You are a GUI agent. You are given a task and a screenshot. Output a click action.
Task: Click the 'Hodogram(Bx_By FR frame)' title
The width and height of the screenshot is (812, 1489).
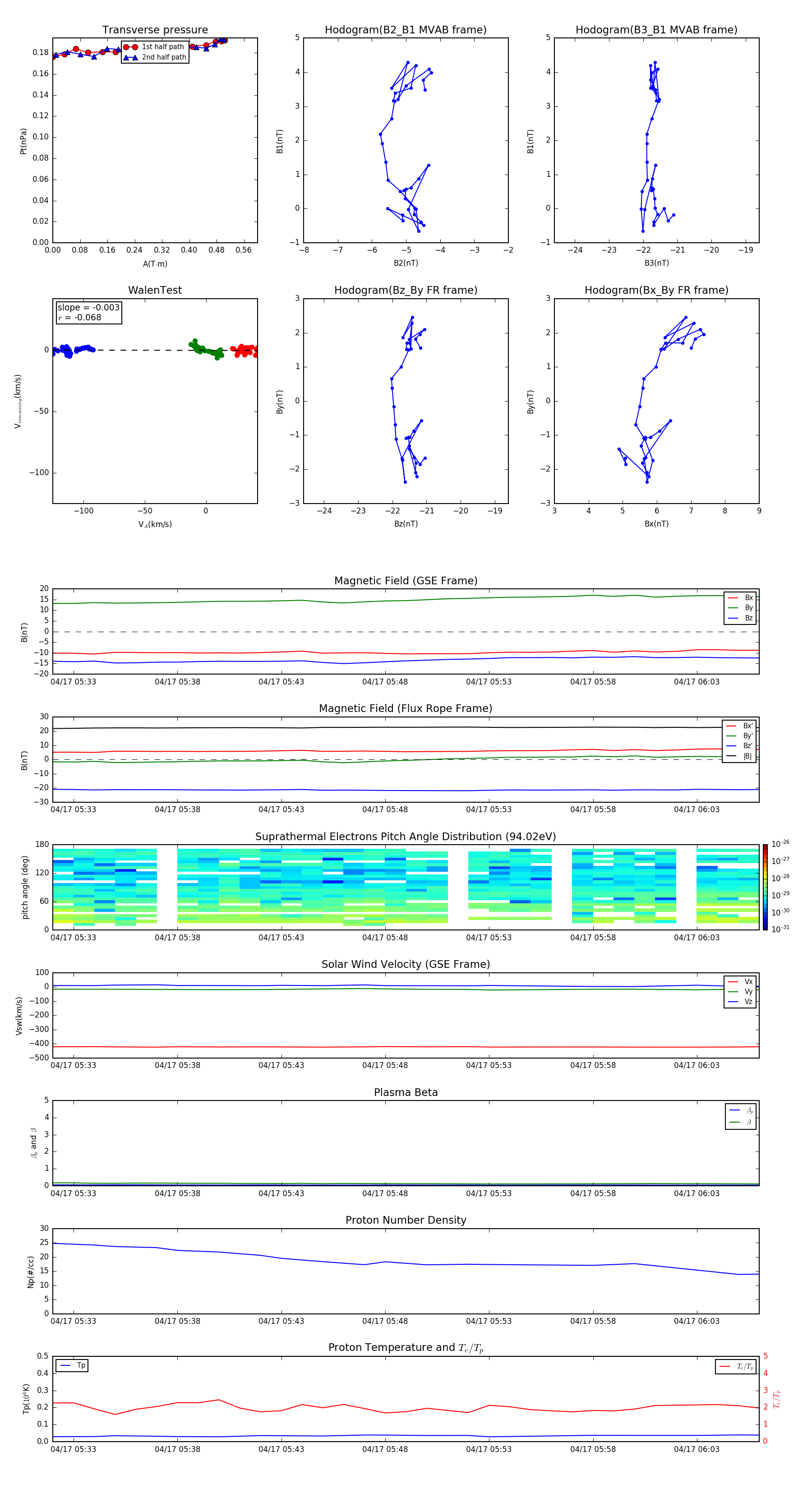(x=656, y=290)
